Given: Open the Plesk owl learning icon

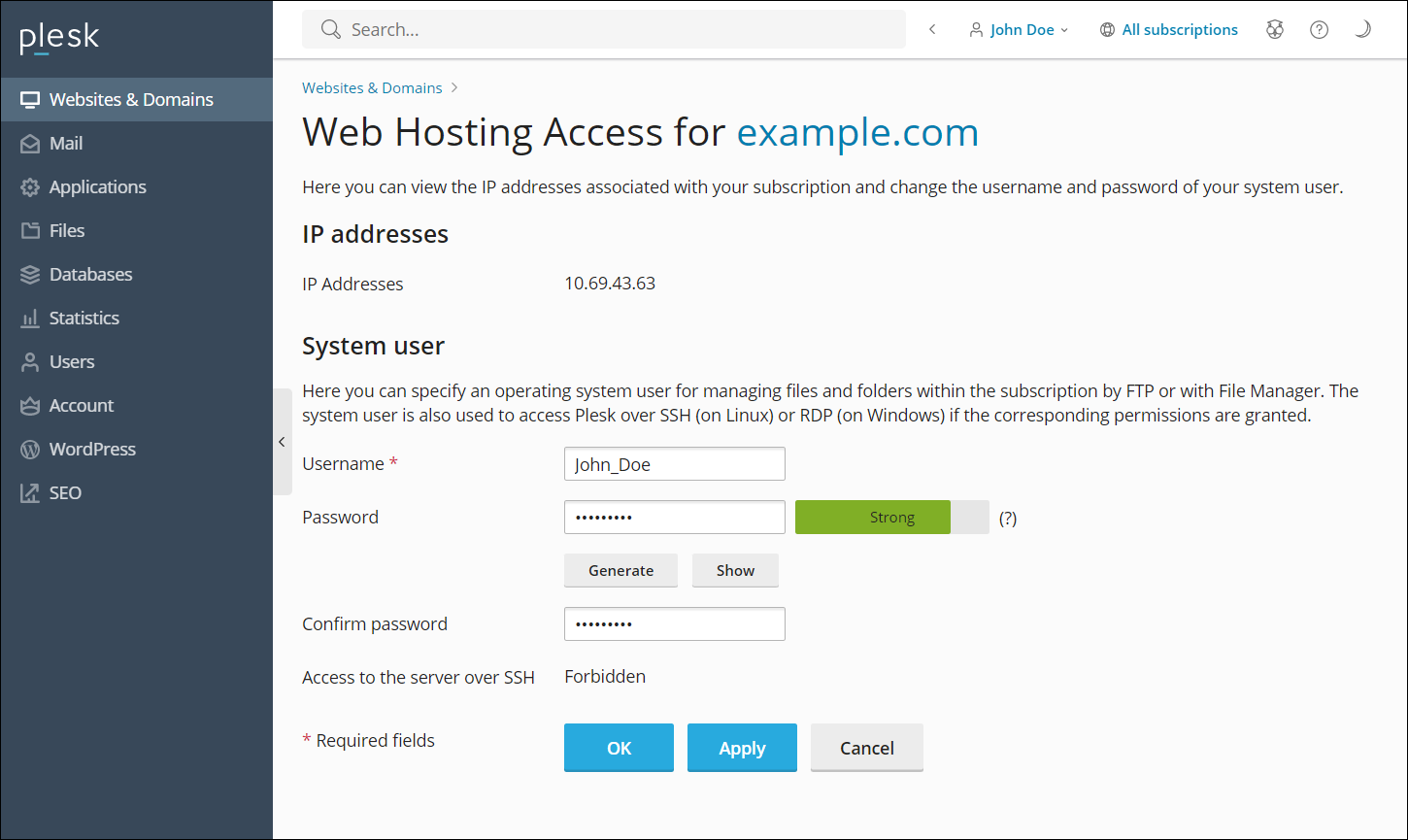Looking at the screenshot, I should [1274, 29].
